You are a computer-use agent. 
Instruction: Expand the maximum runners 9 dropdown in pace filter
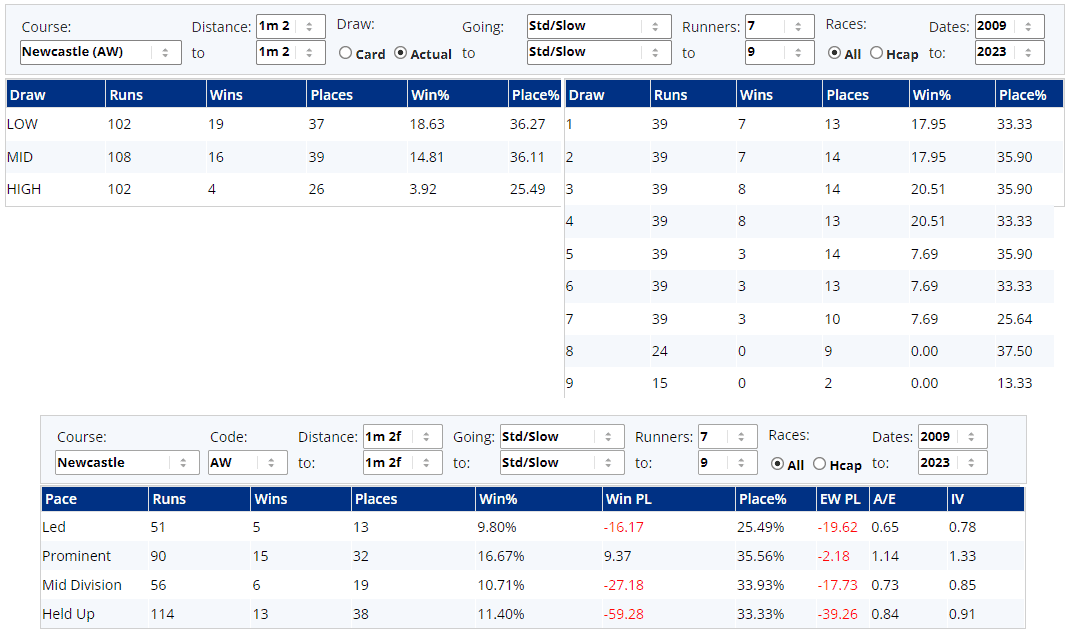click(727, 463)
